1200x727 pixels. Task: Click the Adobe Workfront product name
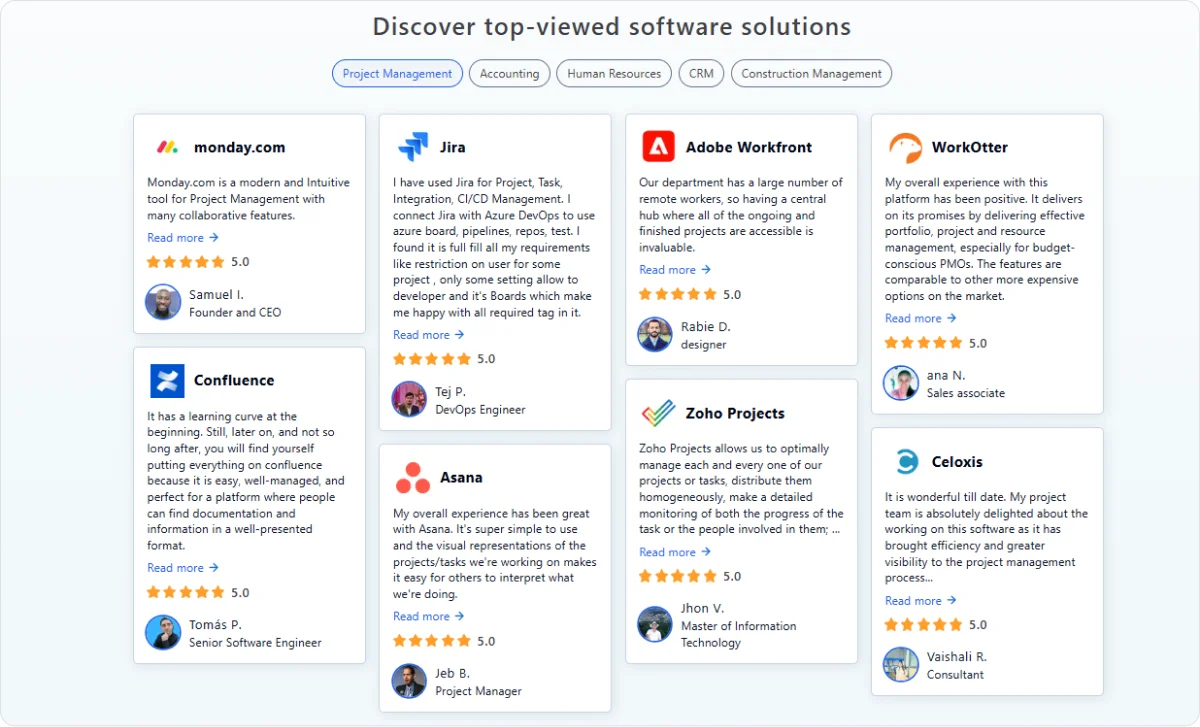749,147
